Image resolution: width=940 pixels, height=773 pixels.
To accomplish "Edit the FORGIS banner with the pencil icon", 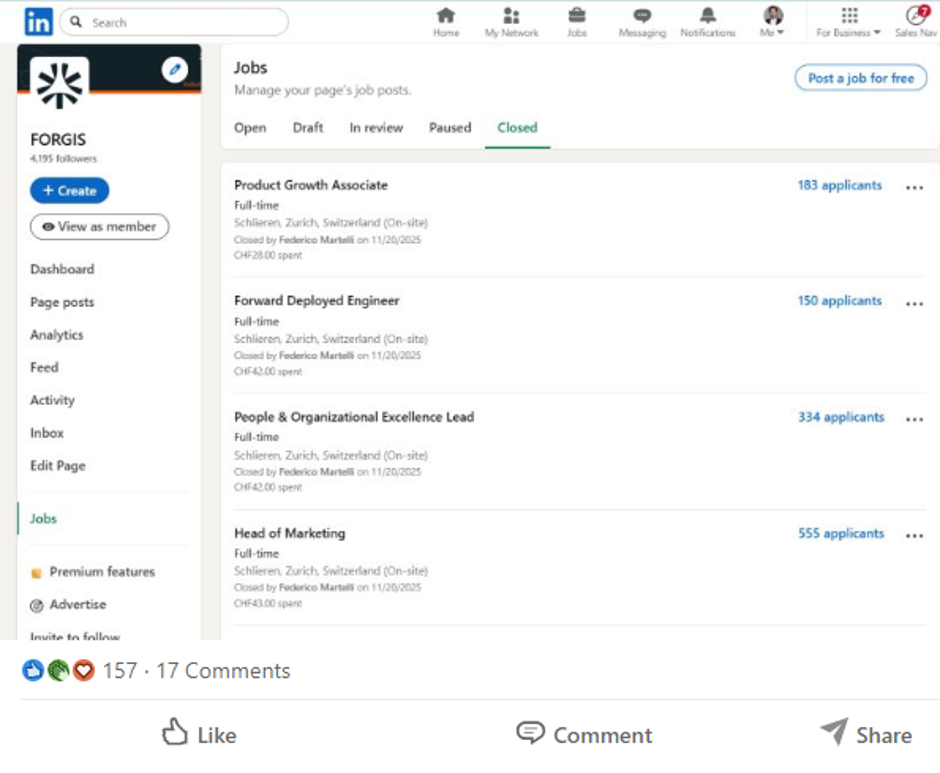I will [x=176, y=70].
